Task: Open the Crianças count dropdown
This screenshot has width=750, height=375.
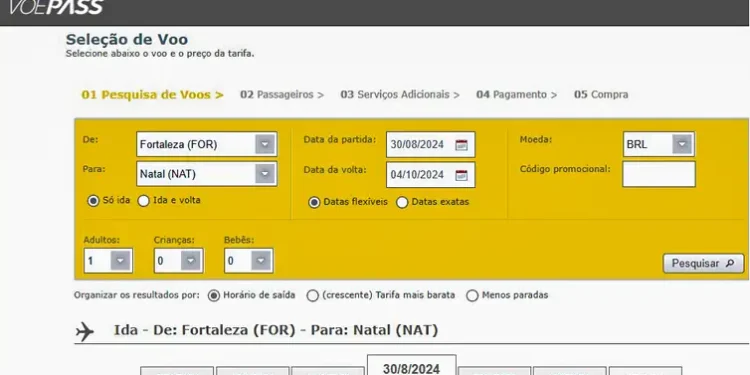Action: [x=178, y=261]
